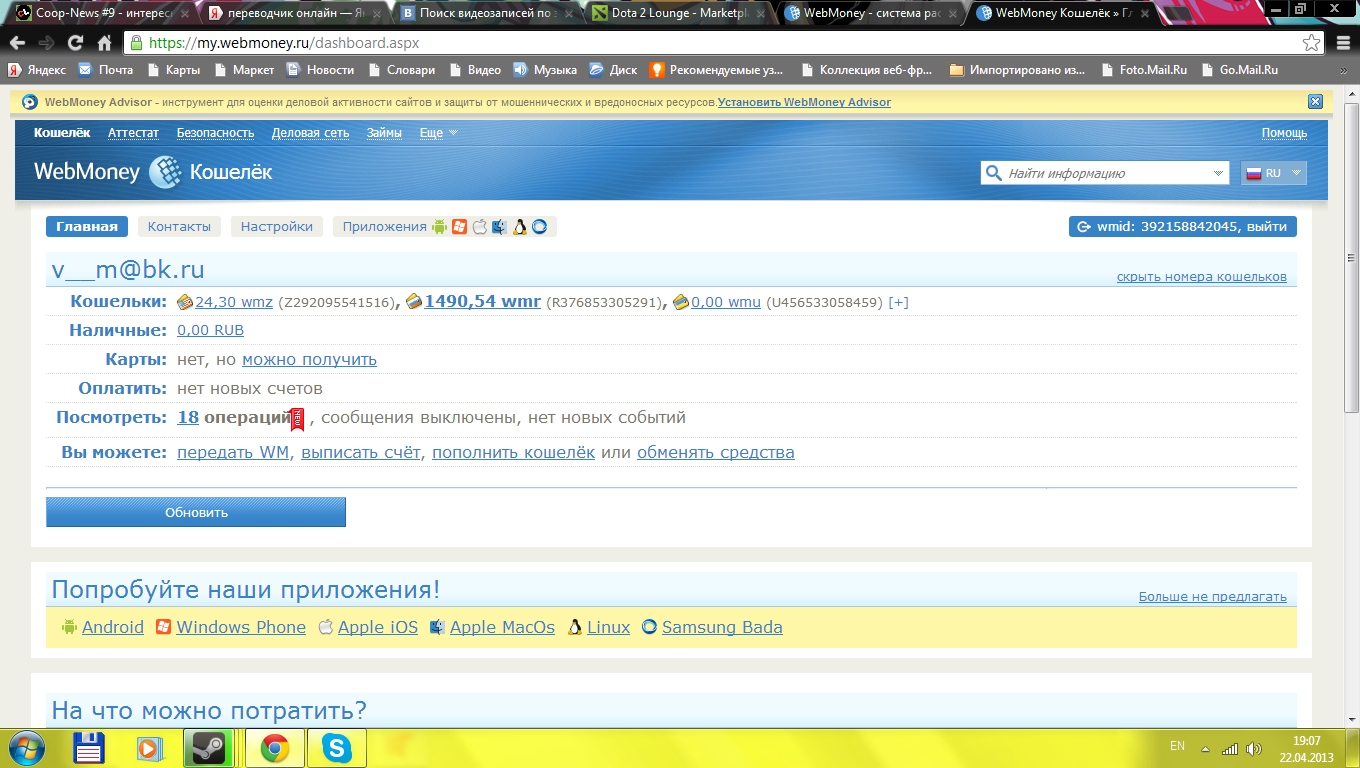Click the WebMoney globe logo in header
Viewport: 1360px width, 768px height.
point(165,172)
